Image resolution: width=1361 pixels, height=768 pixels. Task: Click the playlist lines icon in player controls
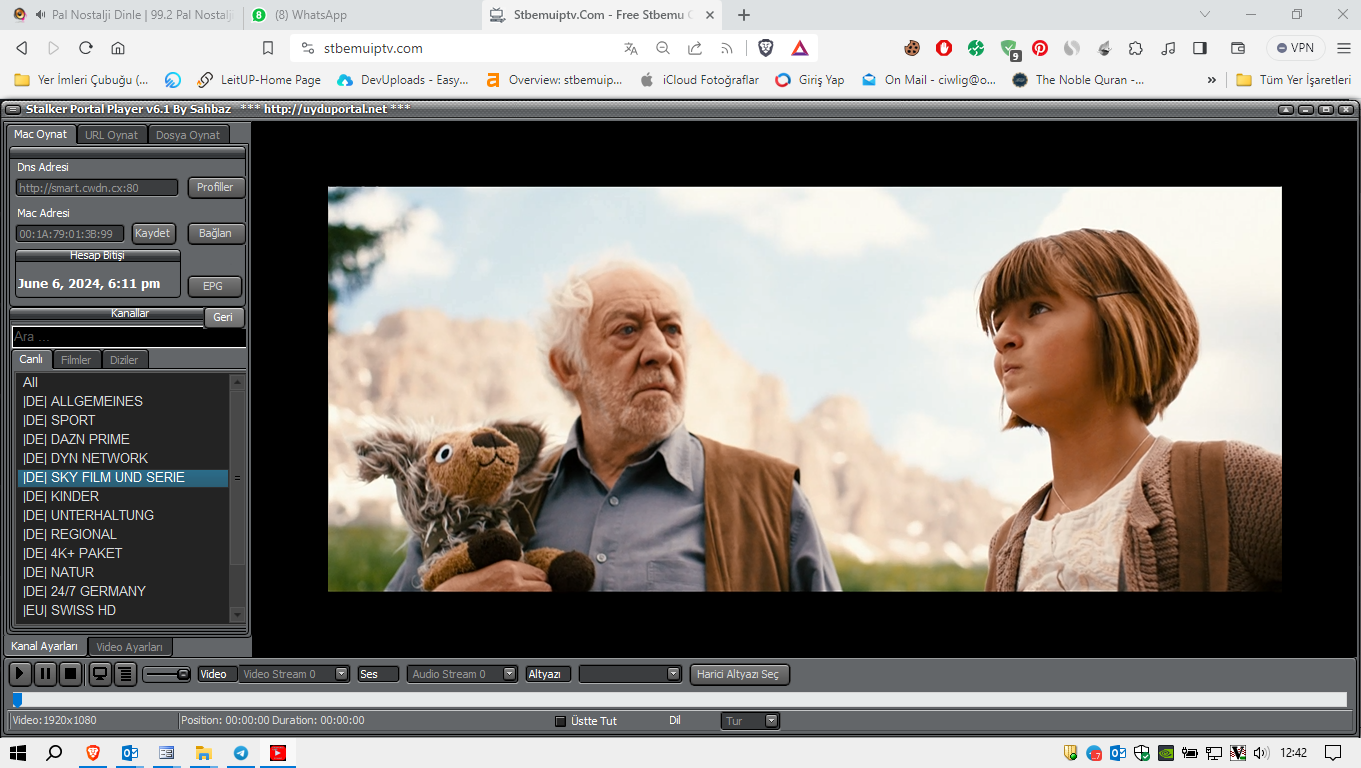(125, 674)
